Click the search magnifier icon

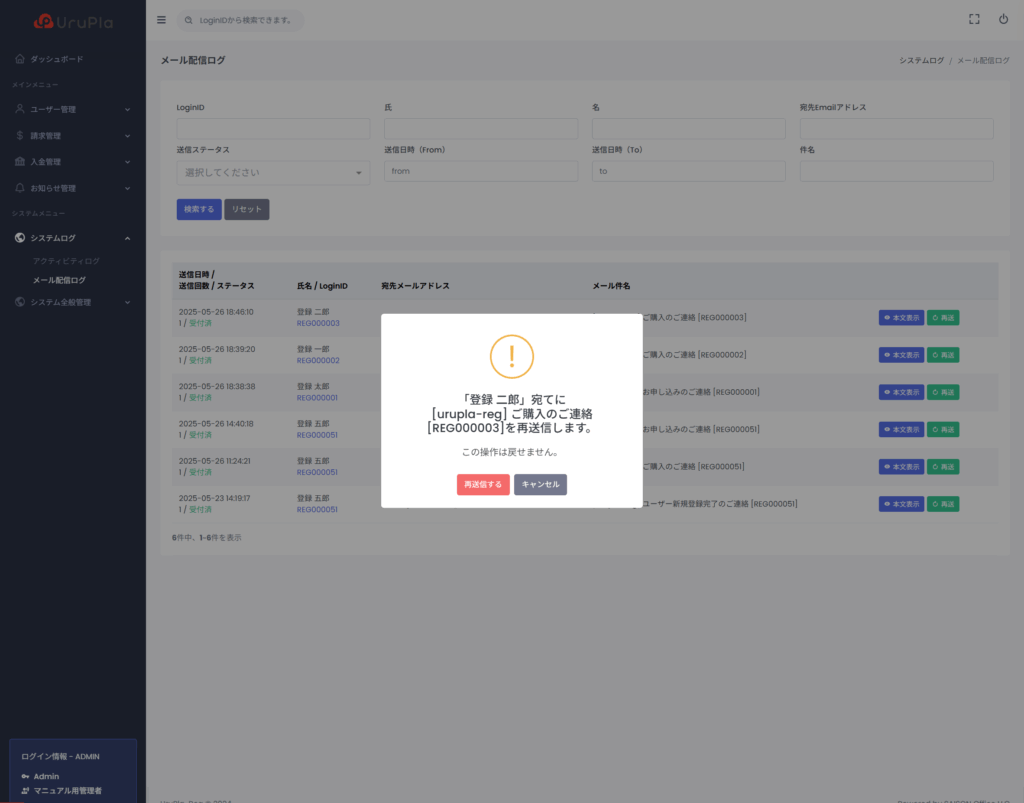pos(189,20)
